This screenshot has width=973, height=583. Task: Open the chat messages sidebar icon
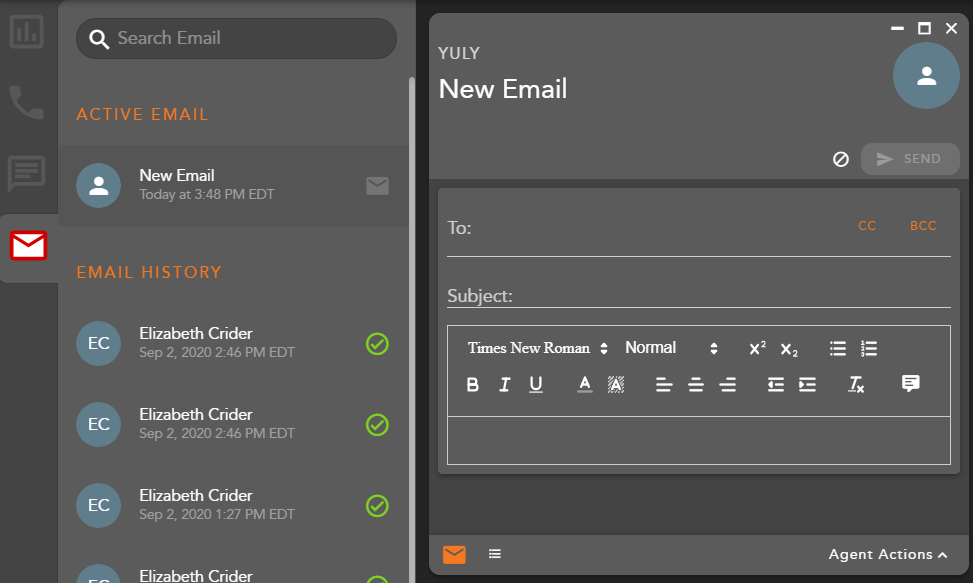pyautogui.click(x=27, y=173)
